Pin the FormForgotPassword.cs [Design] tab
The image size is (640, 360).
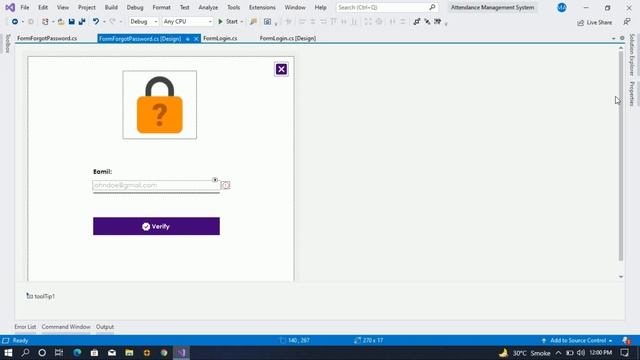pos(188,39)
